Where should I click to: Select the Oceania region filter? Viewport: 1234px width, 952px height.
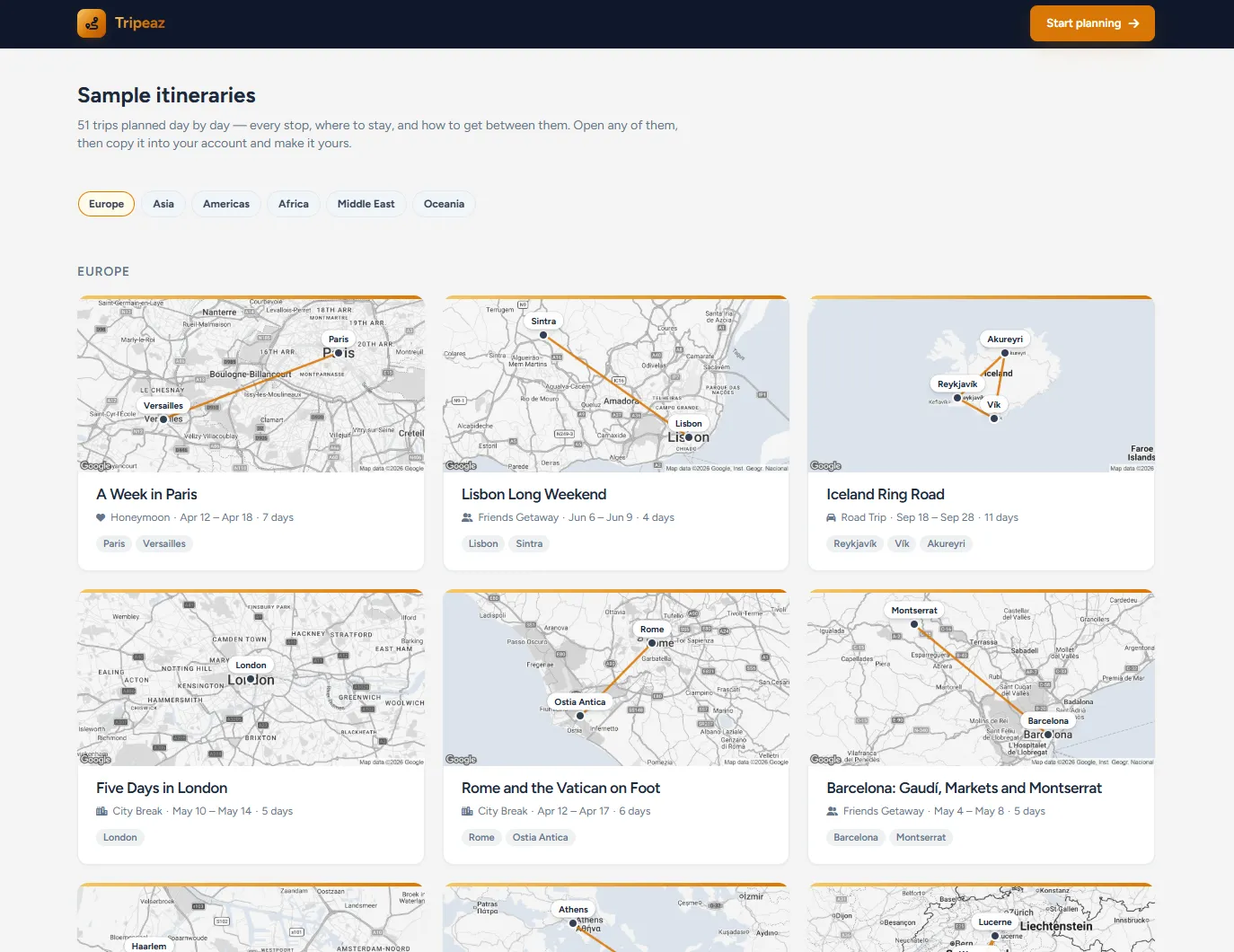[x=445, y=204]
